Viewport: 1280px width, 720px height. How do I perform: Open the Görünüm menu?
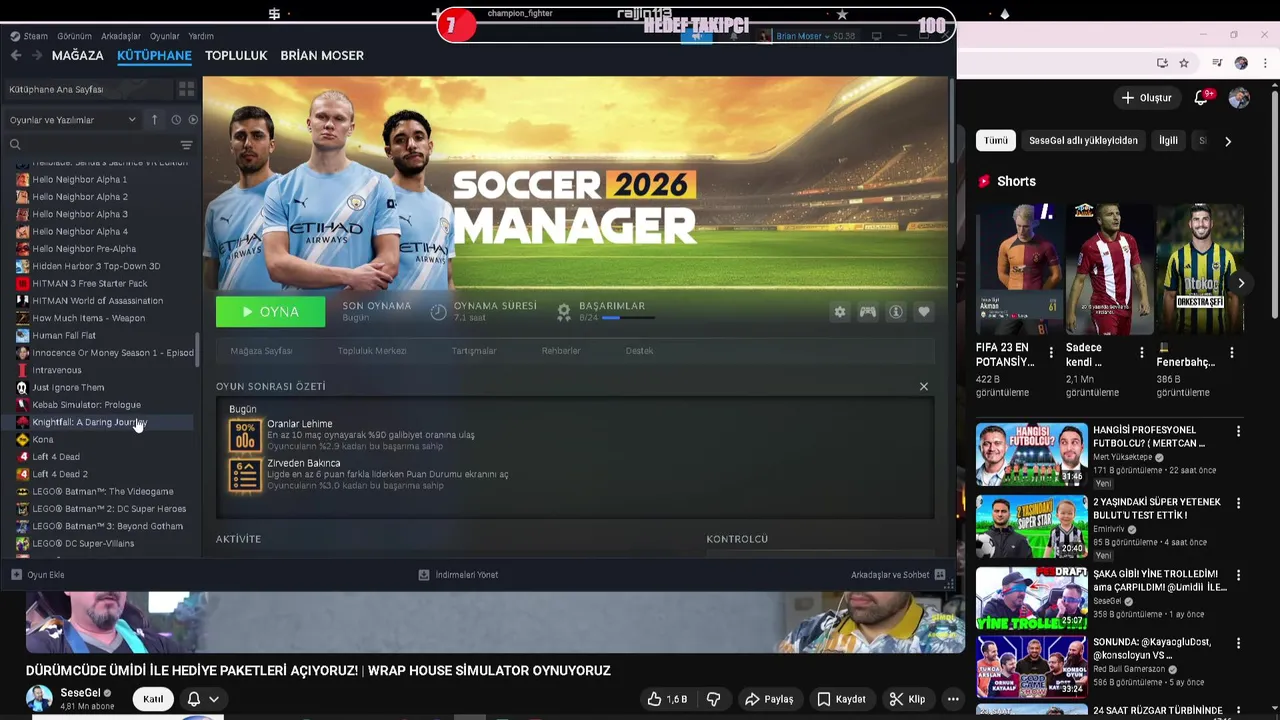tap(75, 36)
